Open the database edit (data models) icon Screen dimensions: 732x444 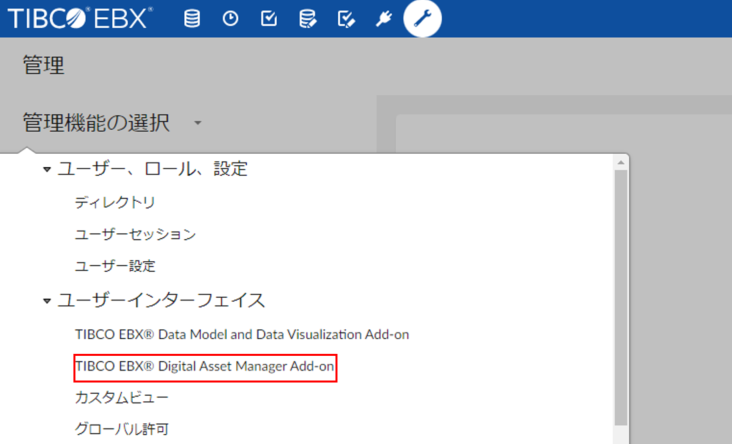tap(307, 19)
